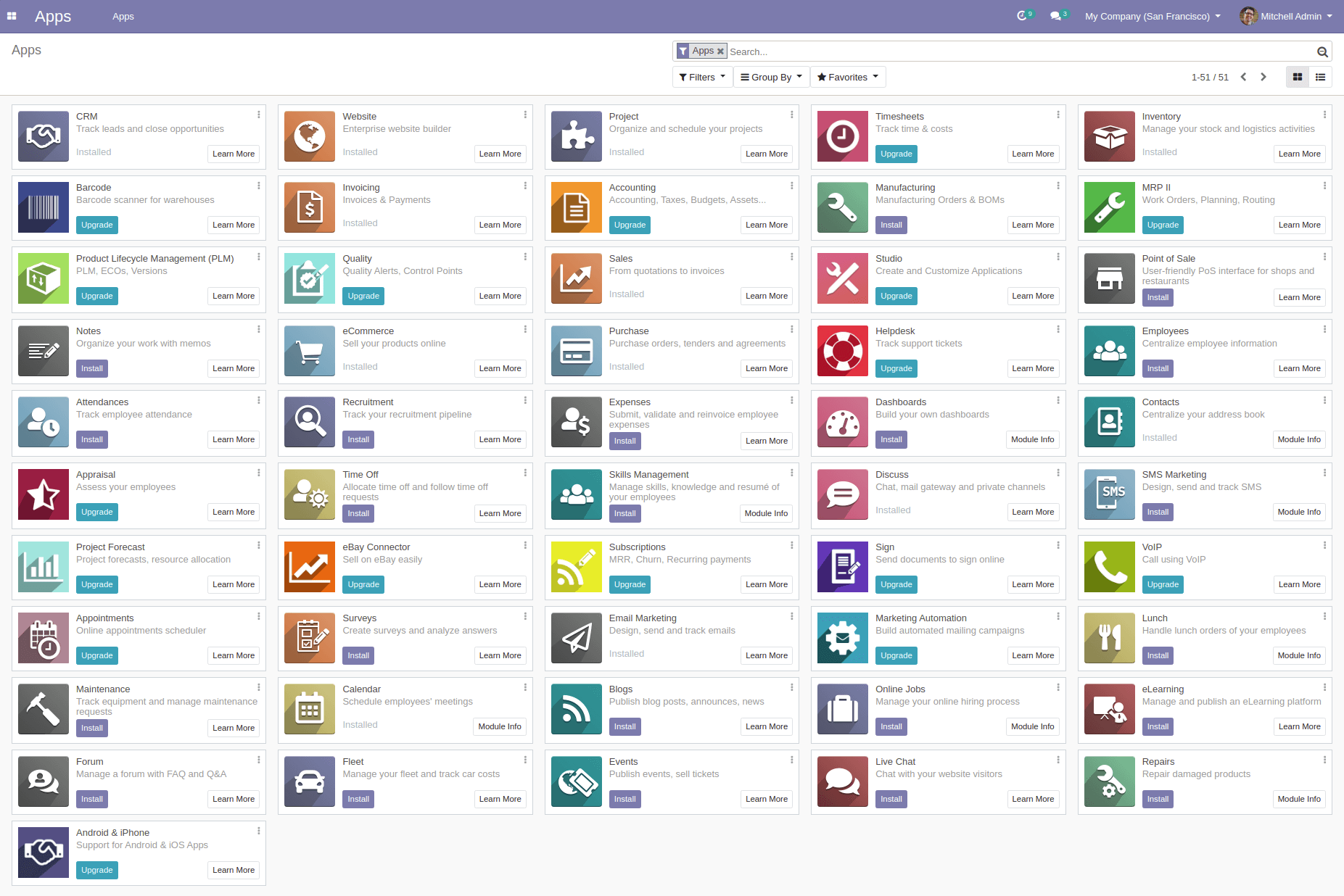Click the home menu grid icon
1344x896 pixels.
click(x=12, y=16)
